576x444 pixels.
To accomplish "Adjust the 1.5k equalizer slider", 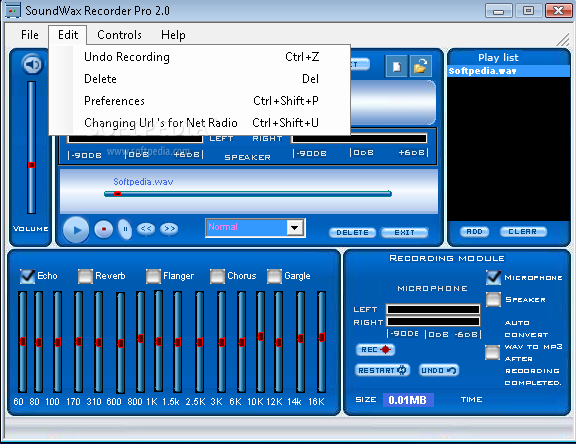I will (178, 342).
